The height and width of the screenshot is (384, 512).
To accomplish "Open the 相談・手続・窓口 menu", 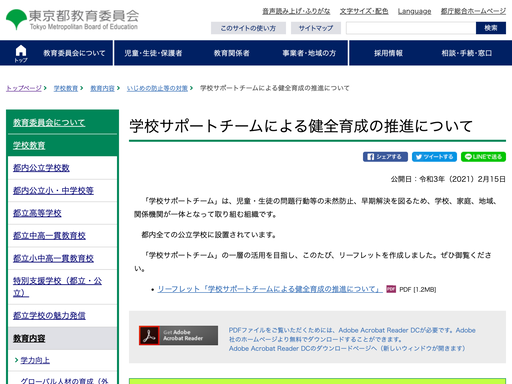I will (467, 53).
